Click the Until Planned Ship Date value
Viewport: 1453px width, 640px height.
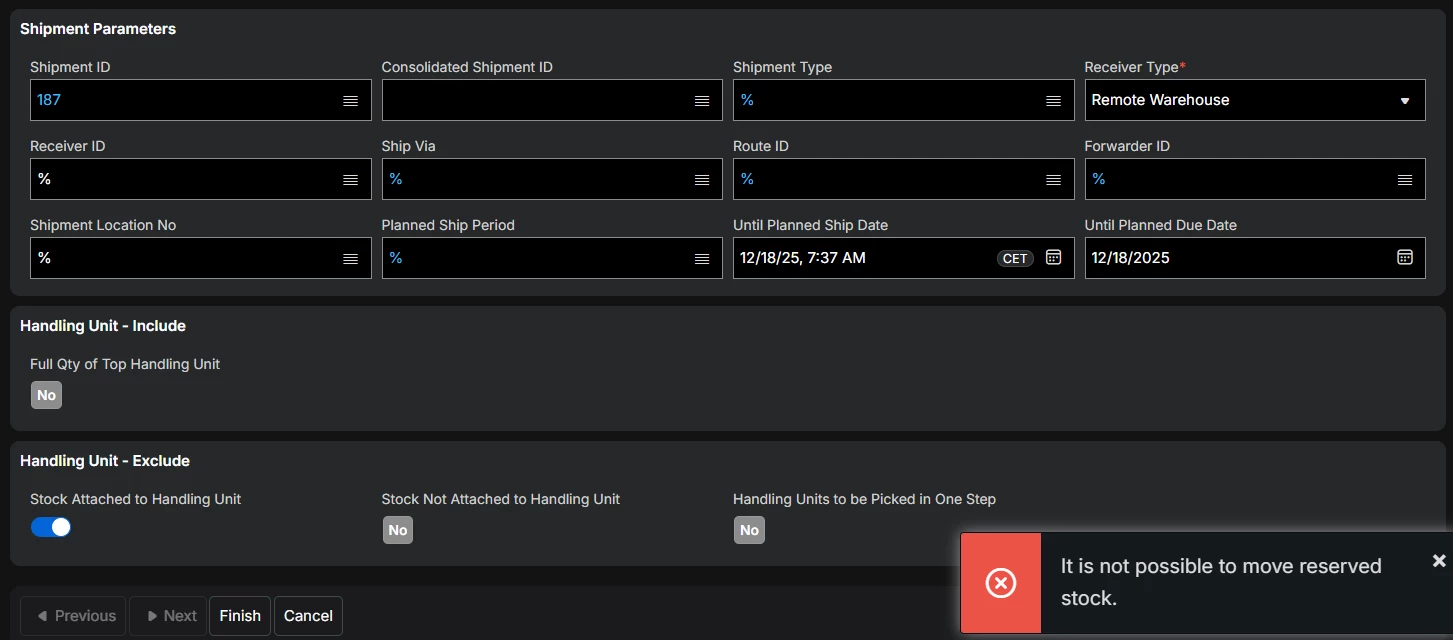pos(803,258)
